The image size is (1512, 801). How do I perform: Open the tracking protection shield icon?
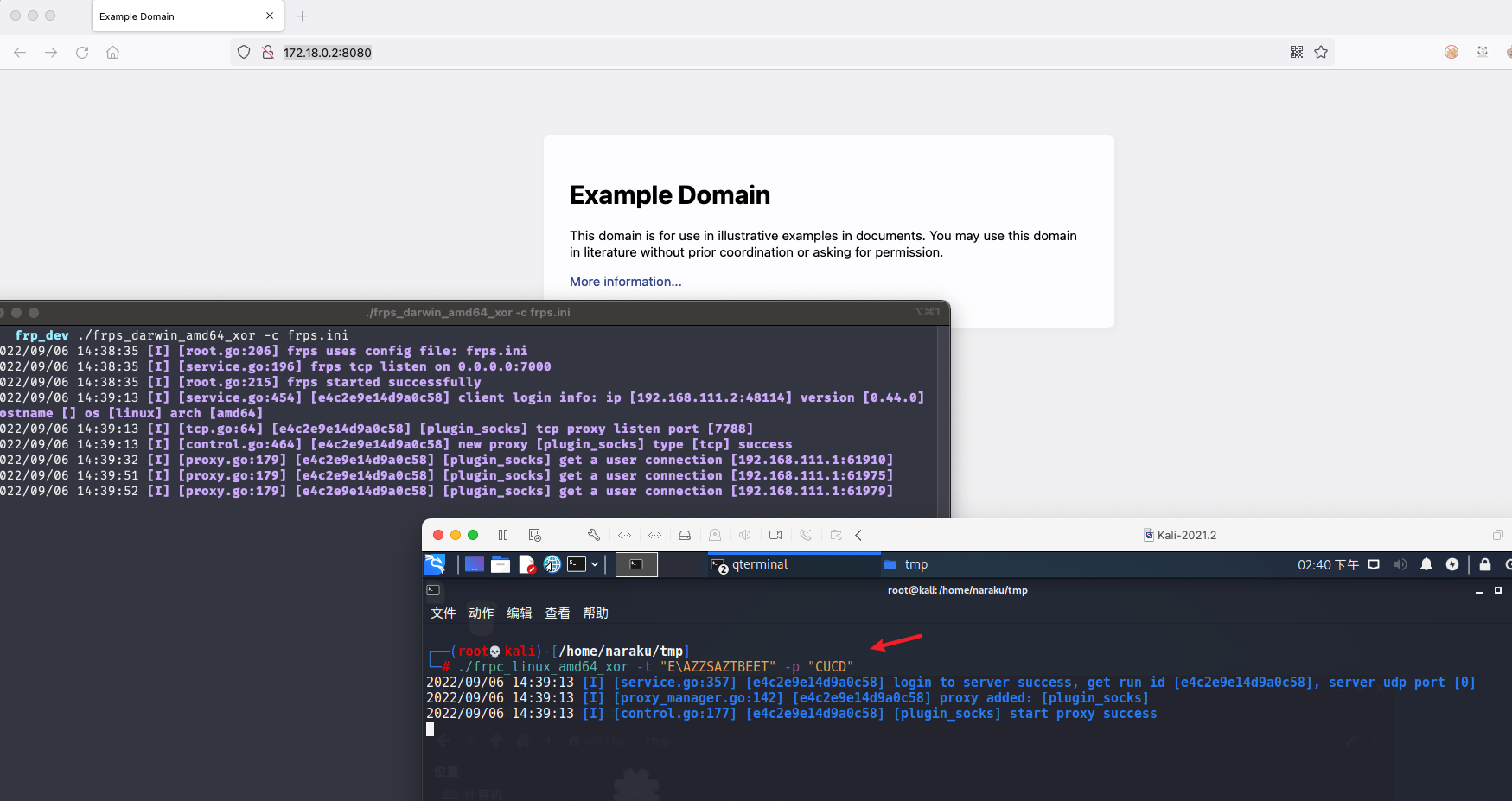tap(244, 53)
